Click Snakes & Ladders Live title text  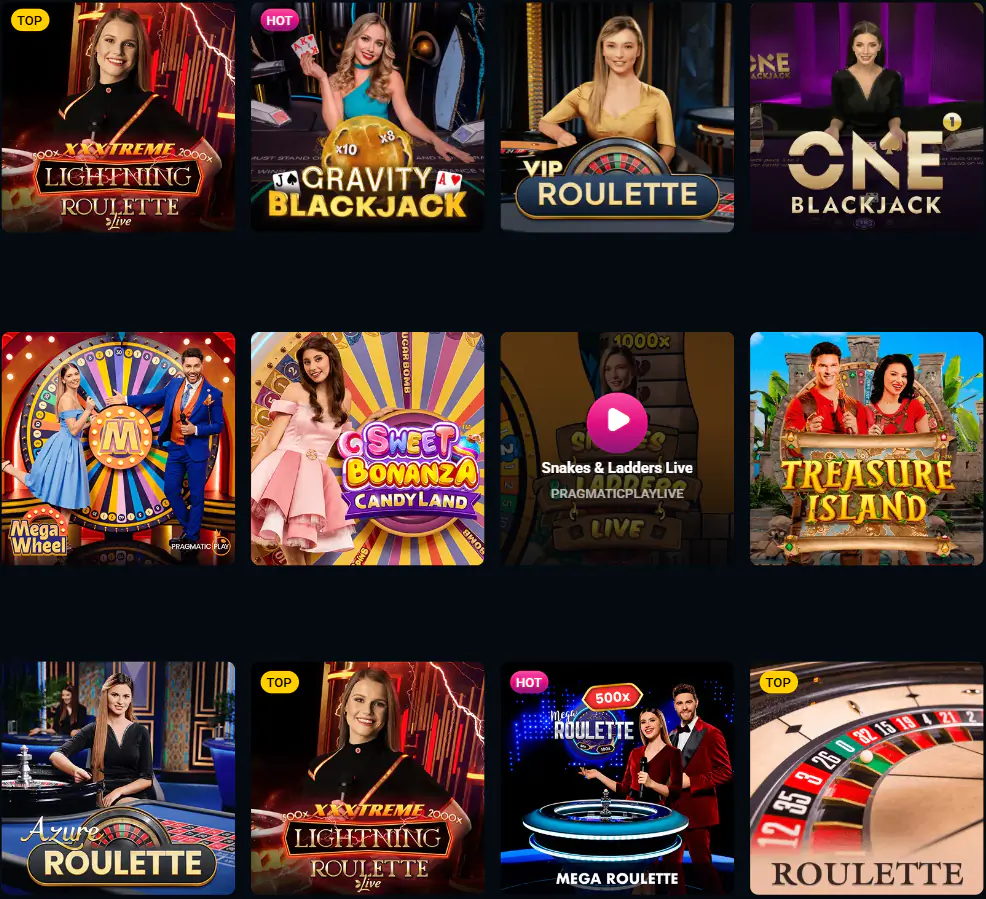coord(617,468)
